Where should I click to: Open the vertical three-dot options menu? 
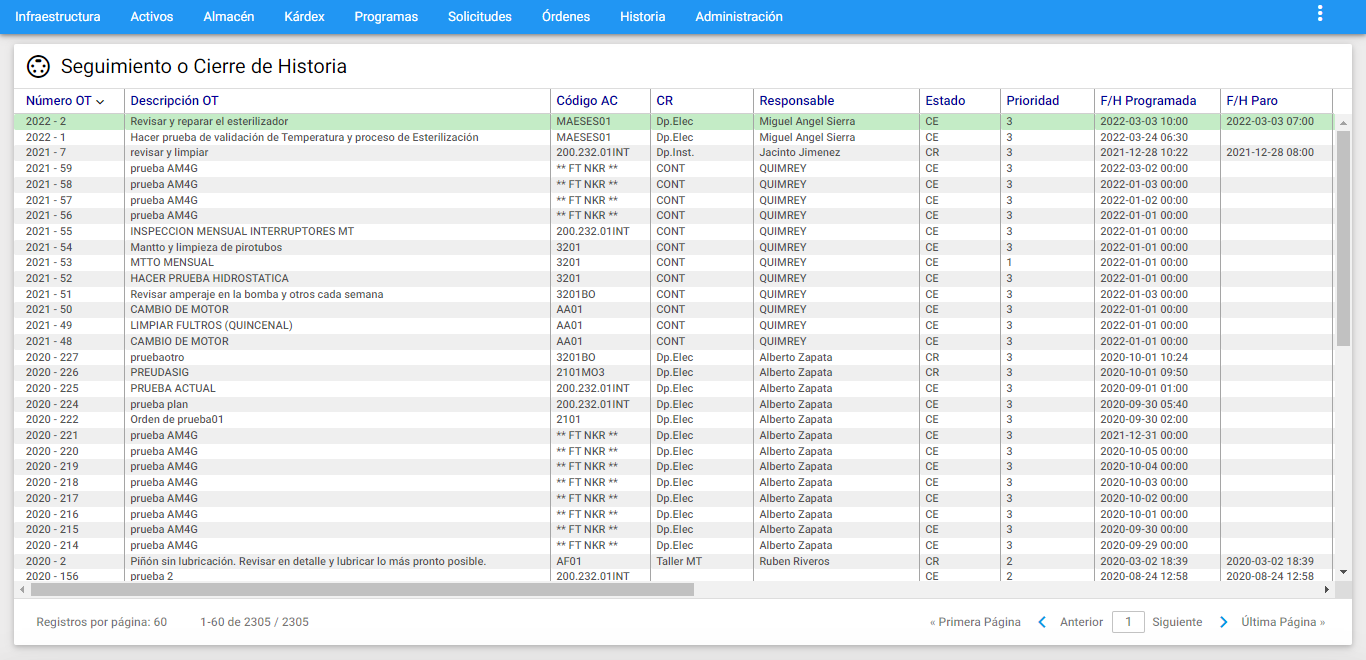pos(1320,14)
